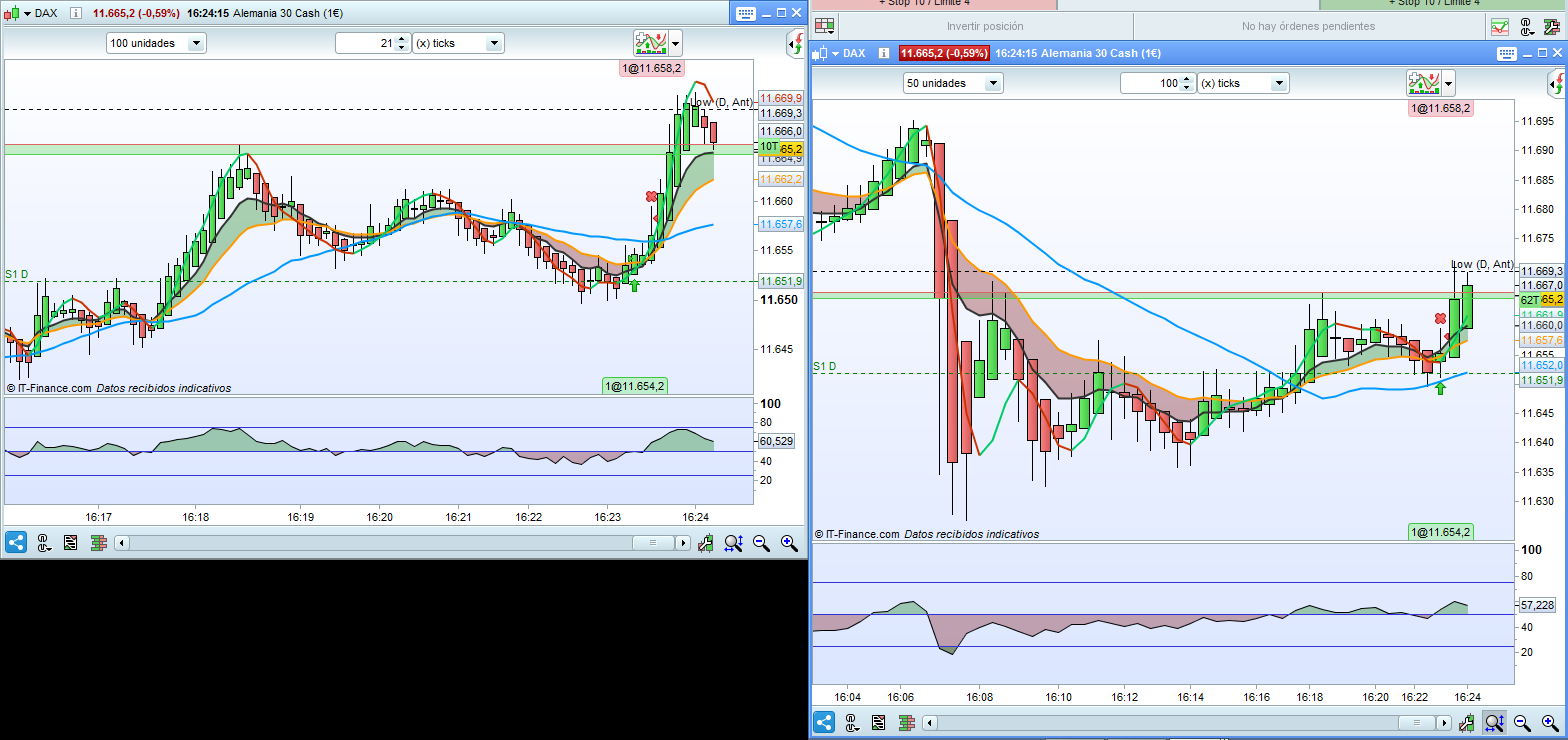Click the trading-on-chart icon in left chart
1568x740 pixels.
(706, 542)
